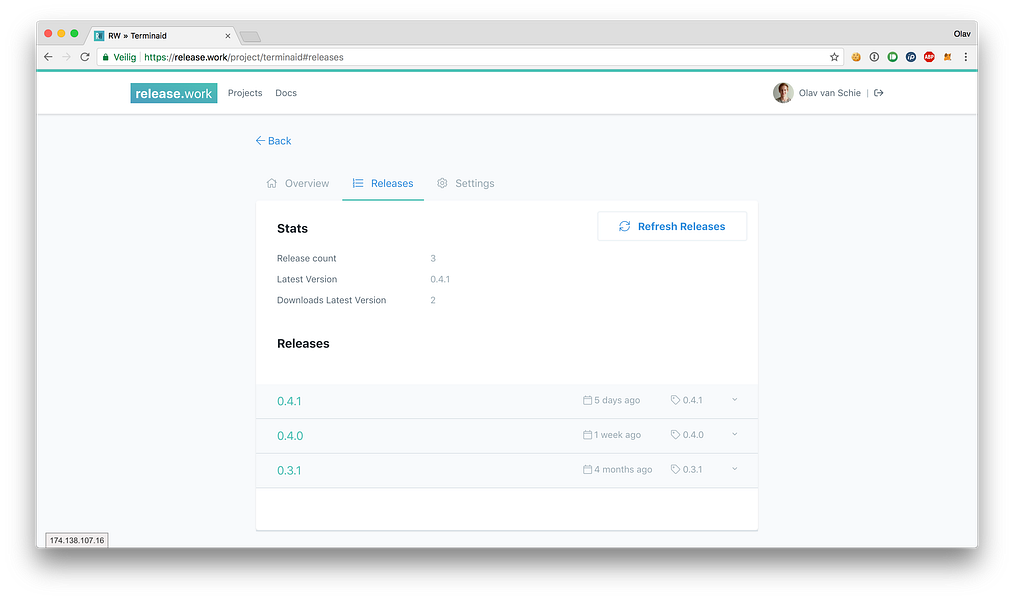Open the 1Password extension icon
The width and height of the screenshot is (1014, 600).
click(874, 57)
